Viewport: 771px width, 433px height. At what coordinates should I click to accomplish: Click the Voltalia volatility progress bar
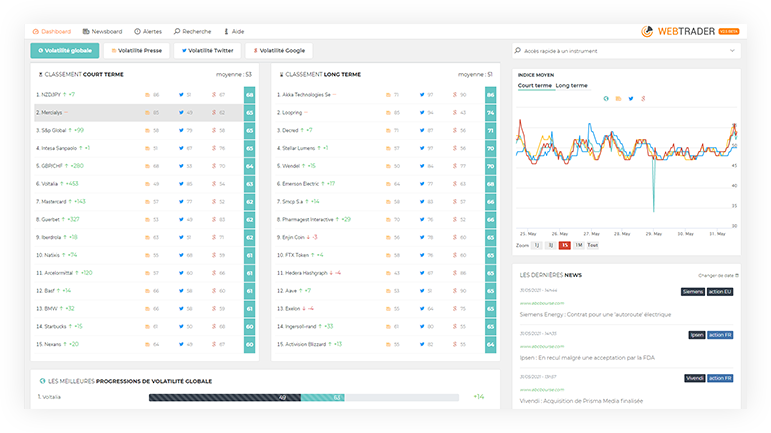point(304,397)
